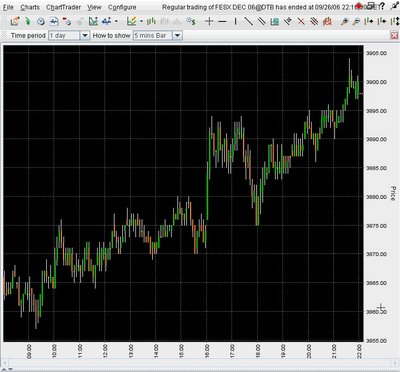Viewport: 400px width, 372px height.
Task: Open the Charts menu
Action: point(30,7)
